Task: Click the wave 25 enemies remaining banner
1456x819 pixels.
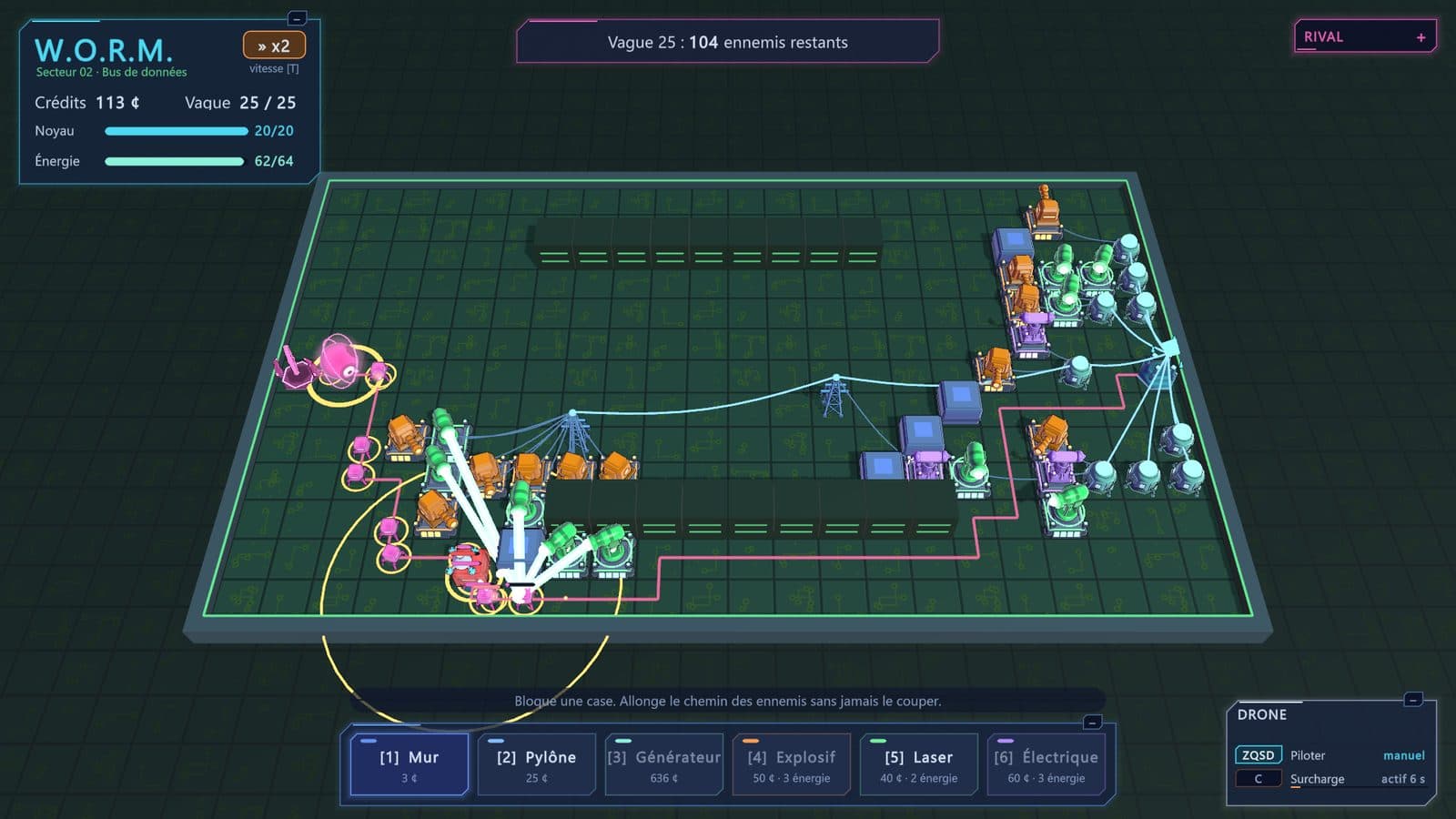Action: (x=728, y=42)
